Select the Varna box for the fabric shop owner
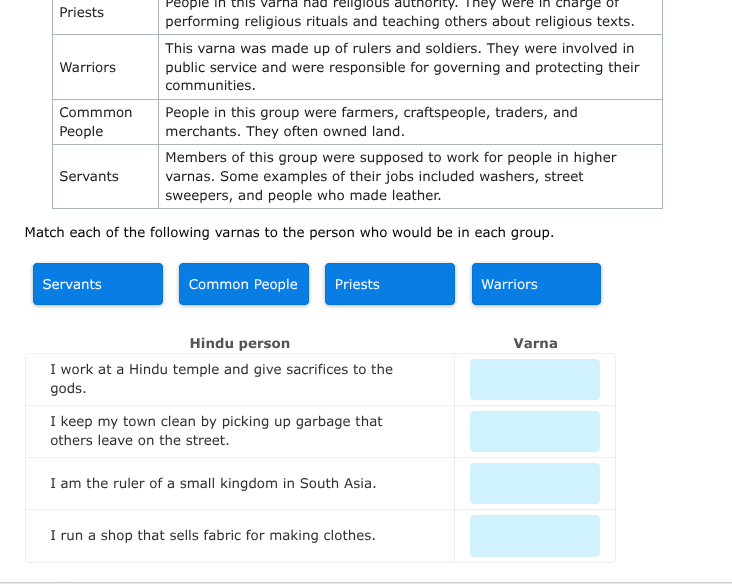Screen dimensions: 732x584 coord(535,536)
